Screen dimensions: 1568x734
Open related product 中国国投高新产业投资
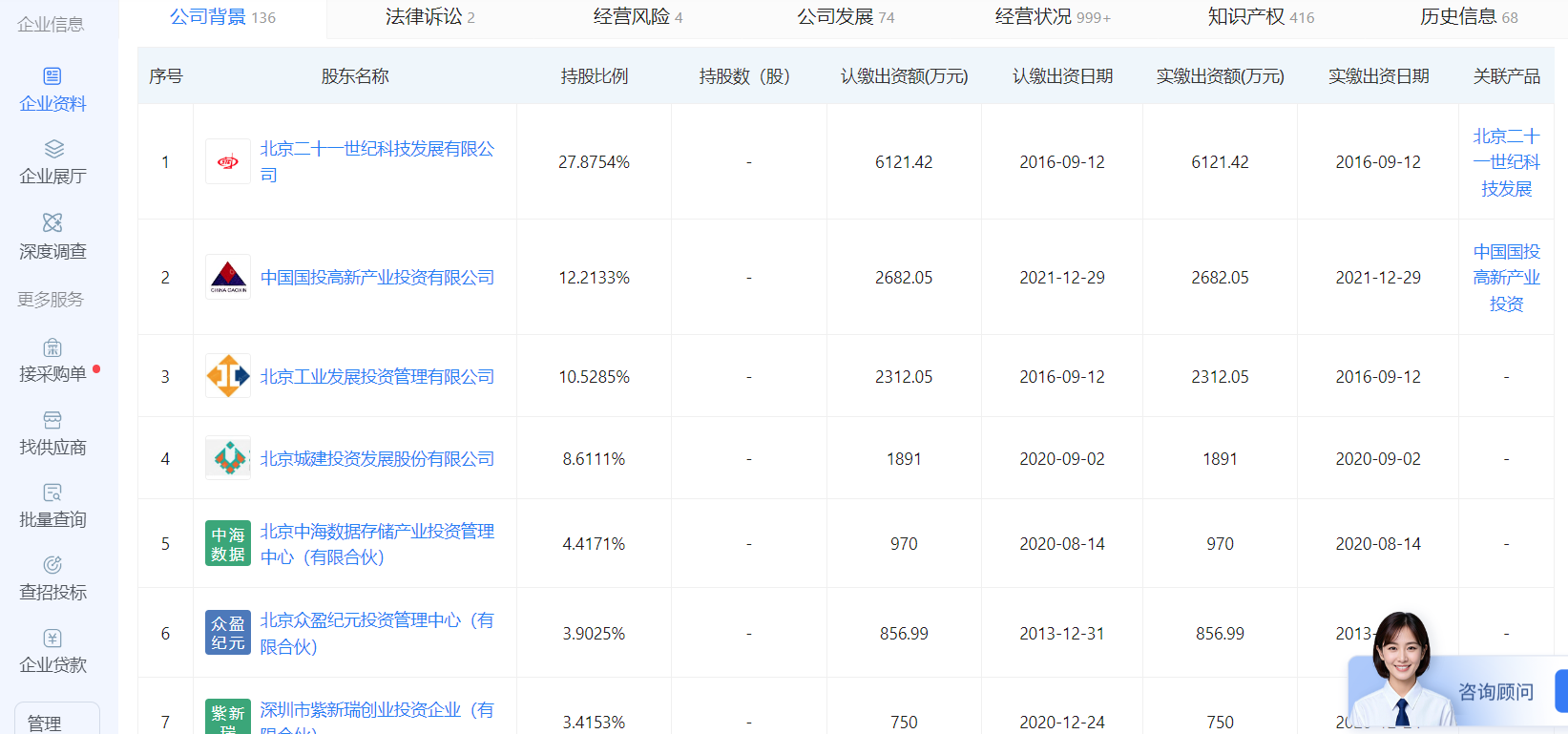pyautogui.click(x=1506, y=277)
